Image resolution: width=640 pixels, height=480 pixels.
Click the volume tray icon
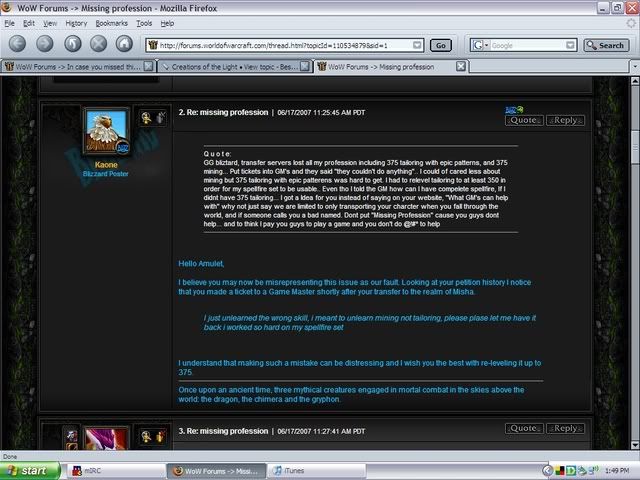pos(594,470)
